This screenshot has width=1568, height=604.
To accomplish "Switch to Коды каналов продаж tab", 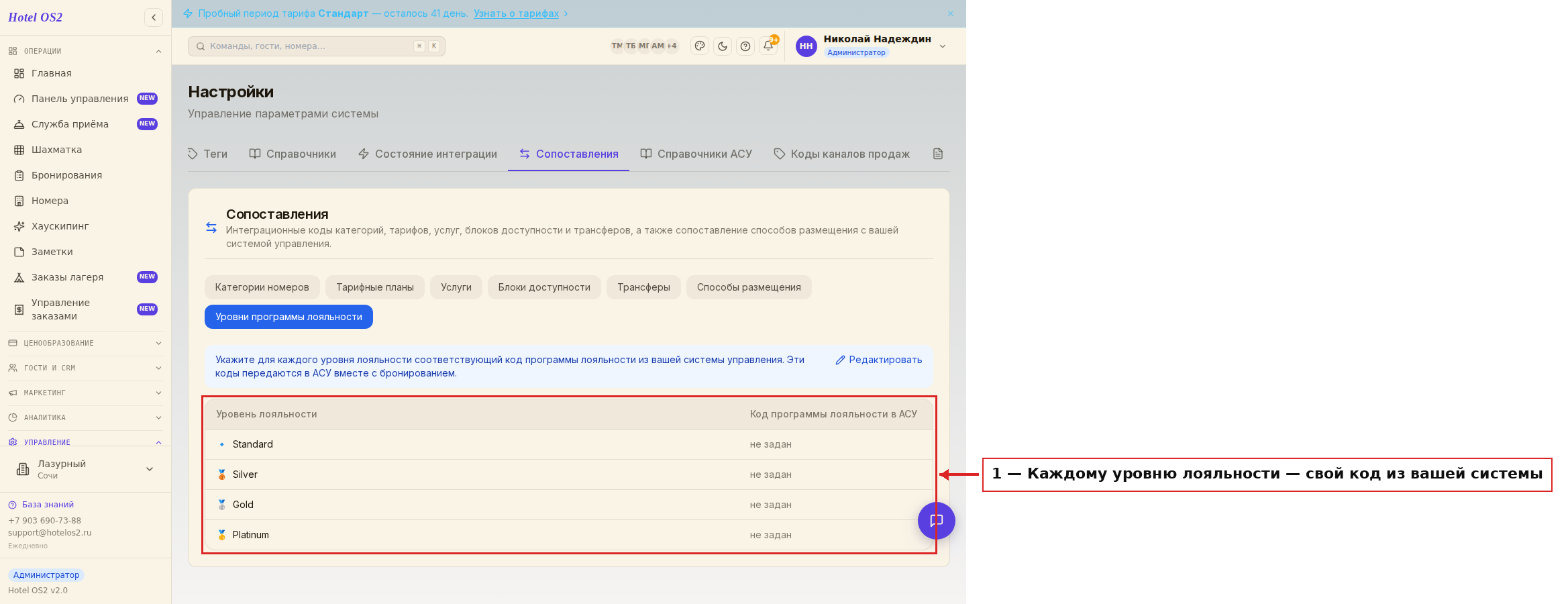I will point(841,154).
